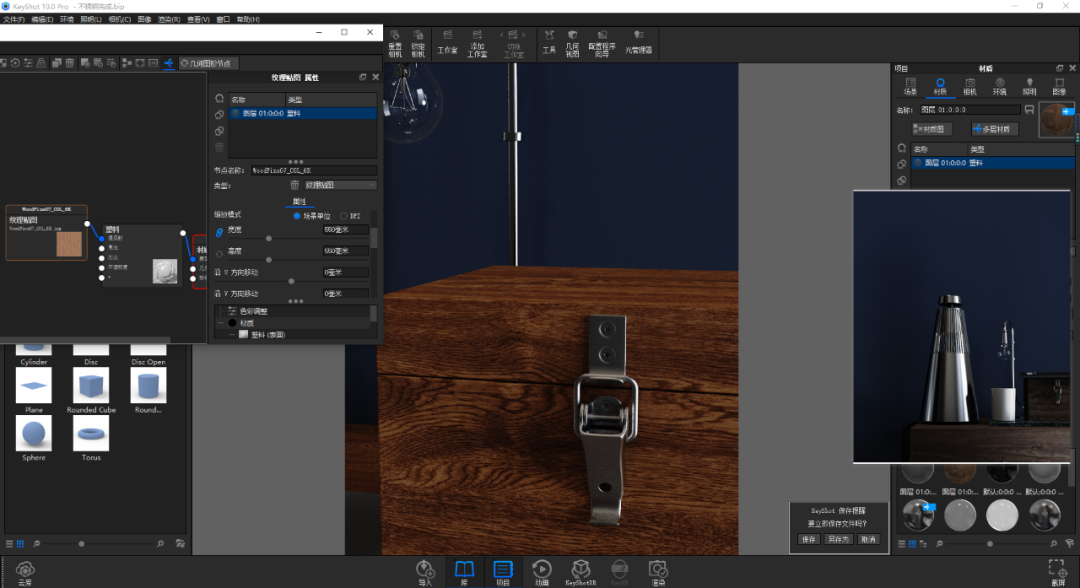Open the 动画 animation timeline icon
Viewport: 1080px width, 588px height.
(542, 572)
